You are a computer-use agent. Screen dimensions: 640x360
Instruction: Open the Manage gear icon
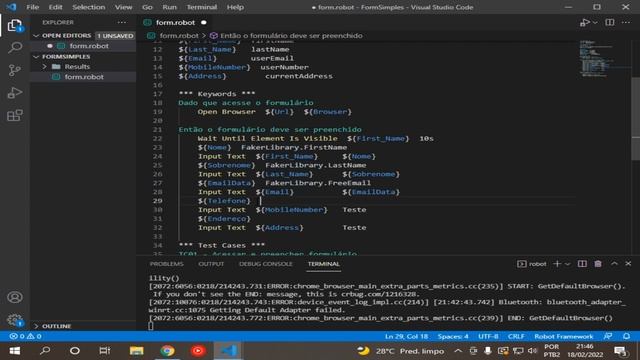click(15, 320)
